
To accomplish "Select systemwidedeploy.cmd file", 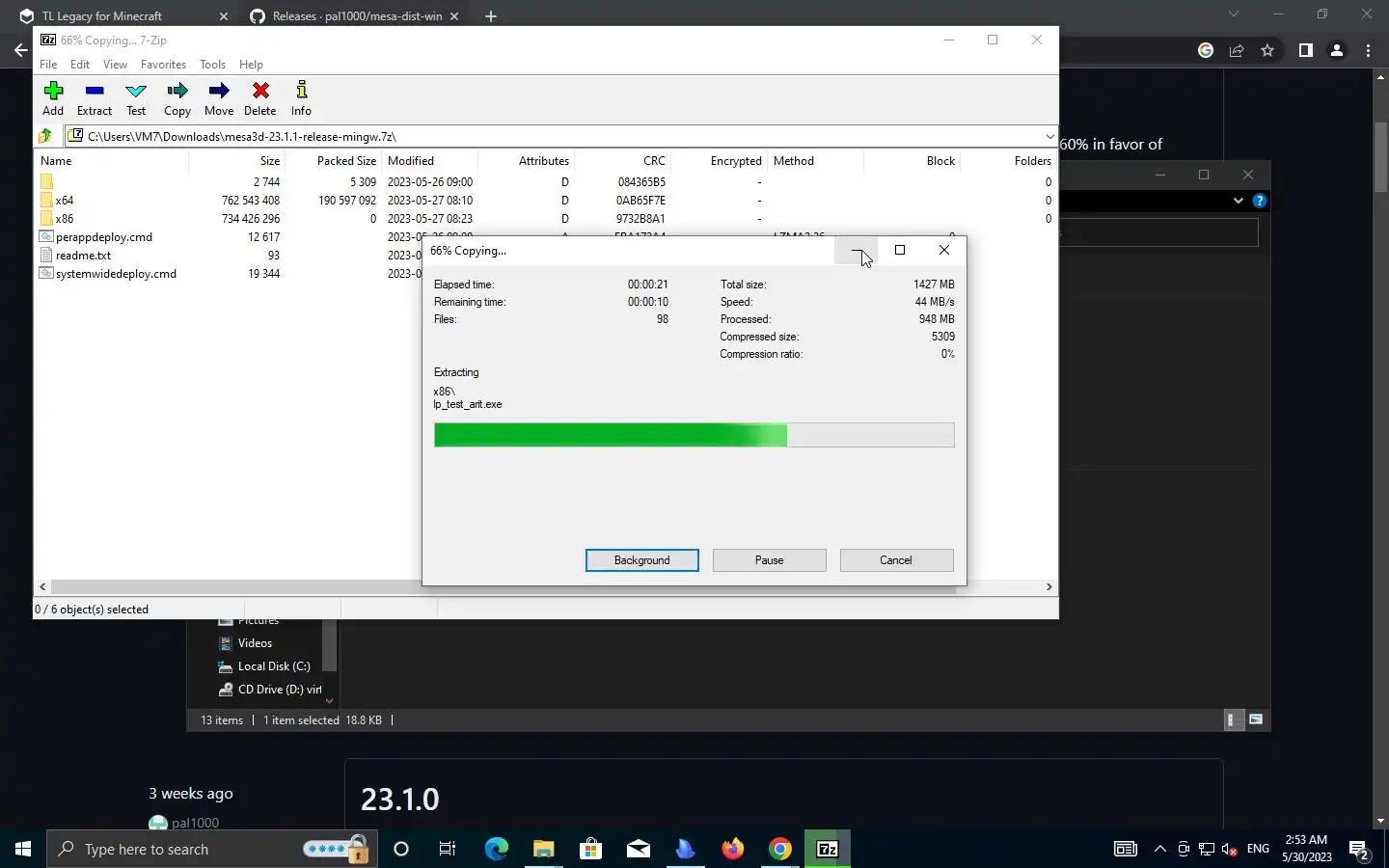I will (116, 274).
